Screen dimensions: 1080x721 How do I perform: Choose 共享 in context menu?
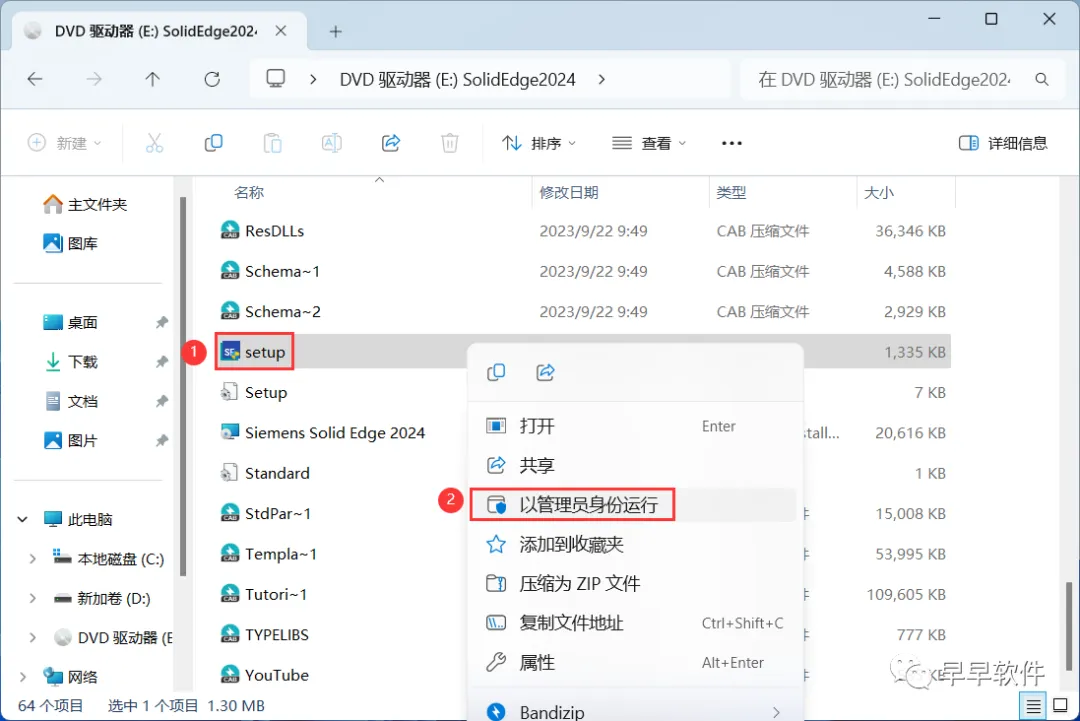point(635,466)
